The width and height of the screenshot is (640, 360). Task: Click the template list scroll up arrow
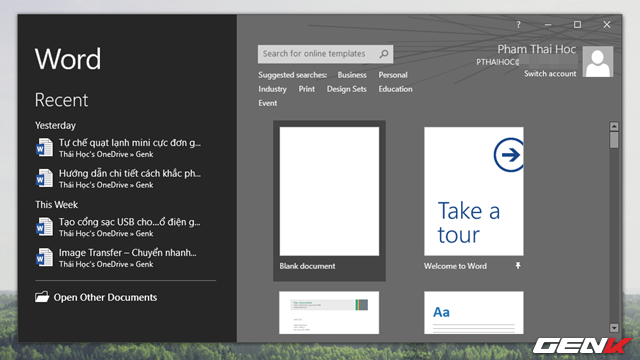click(614, 126)
